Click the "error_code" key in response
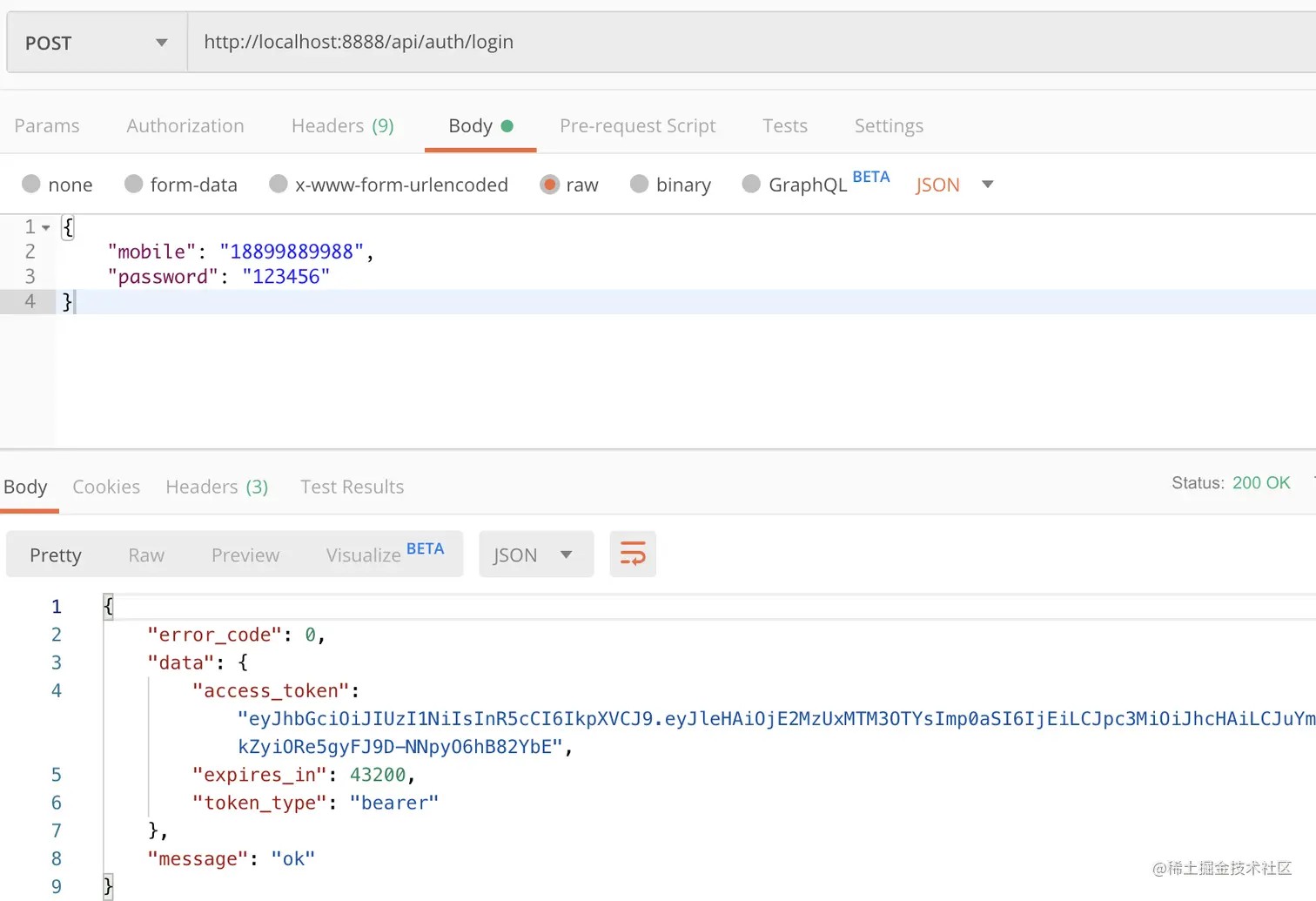Screen dimensions: 1316x901 (x=215, y=635)
